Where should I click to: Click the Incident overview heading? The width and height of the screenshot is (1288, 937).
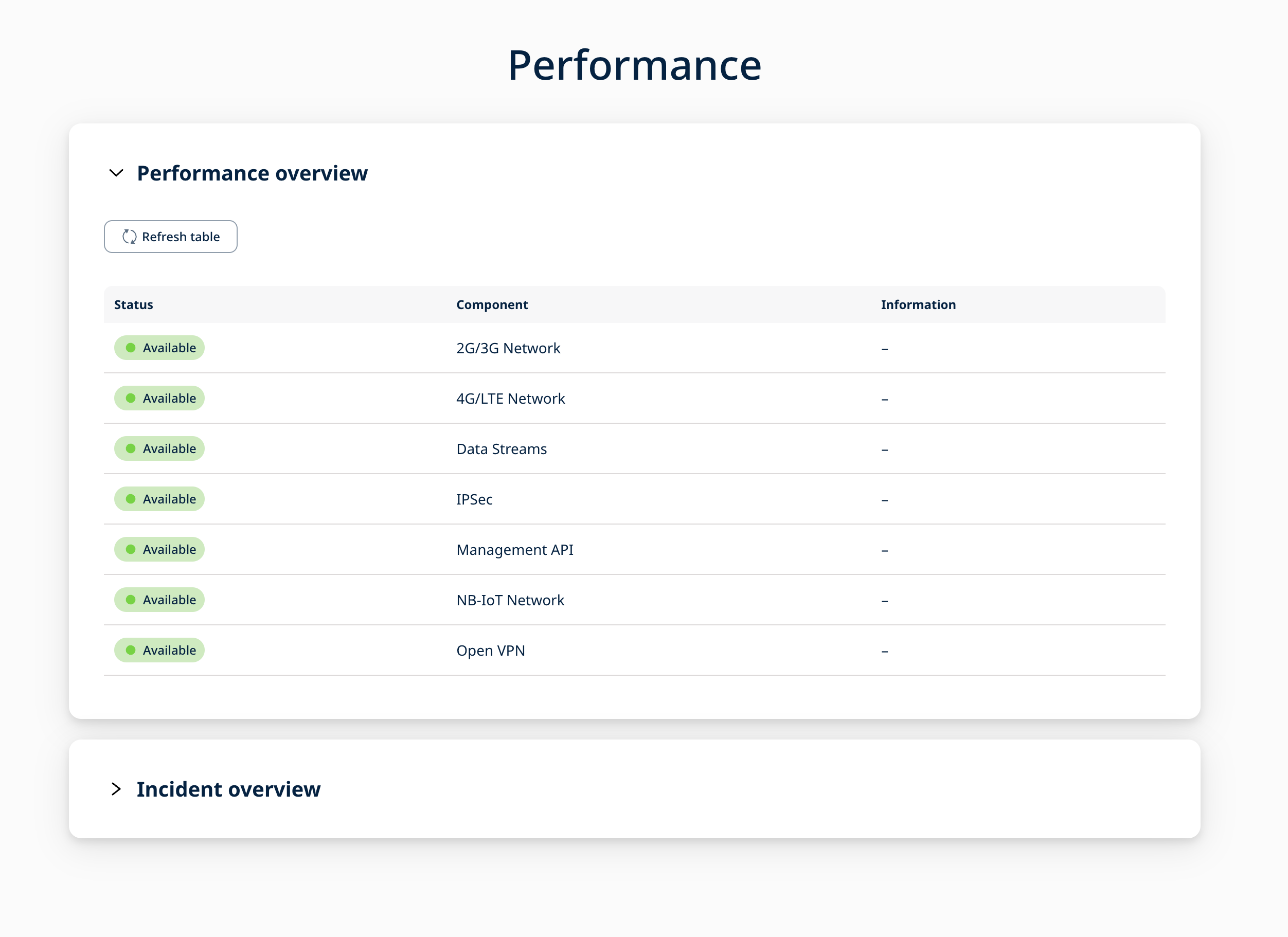coord(228,789)
